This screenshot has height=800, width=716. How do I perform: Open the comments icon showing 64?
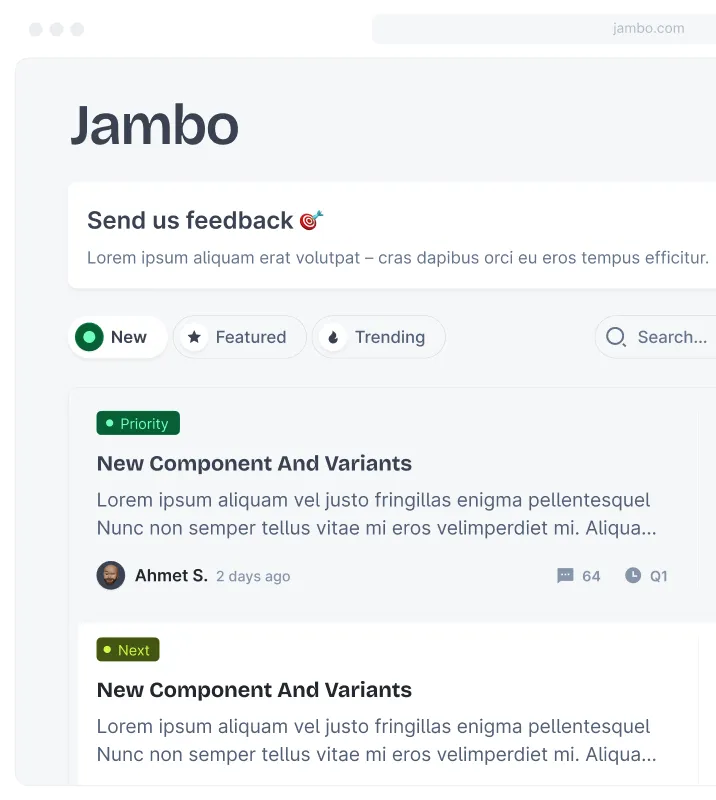pyautogui.click(x=566, y=575)
